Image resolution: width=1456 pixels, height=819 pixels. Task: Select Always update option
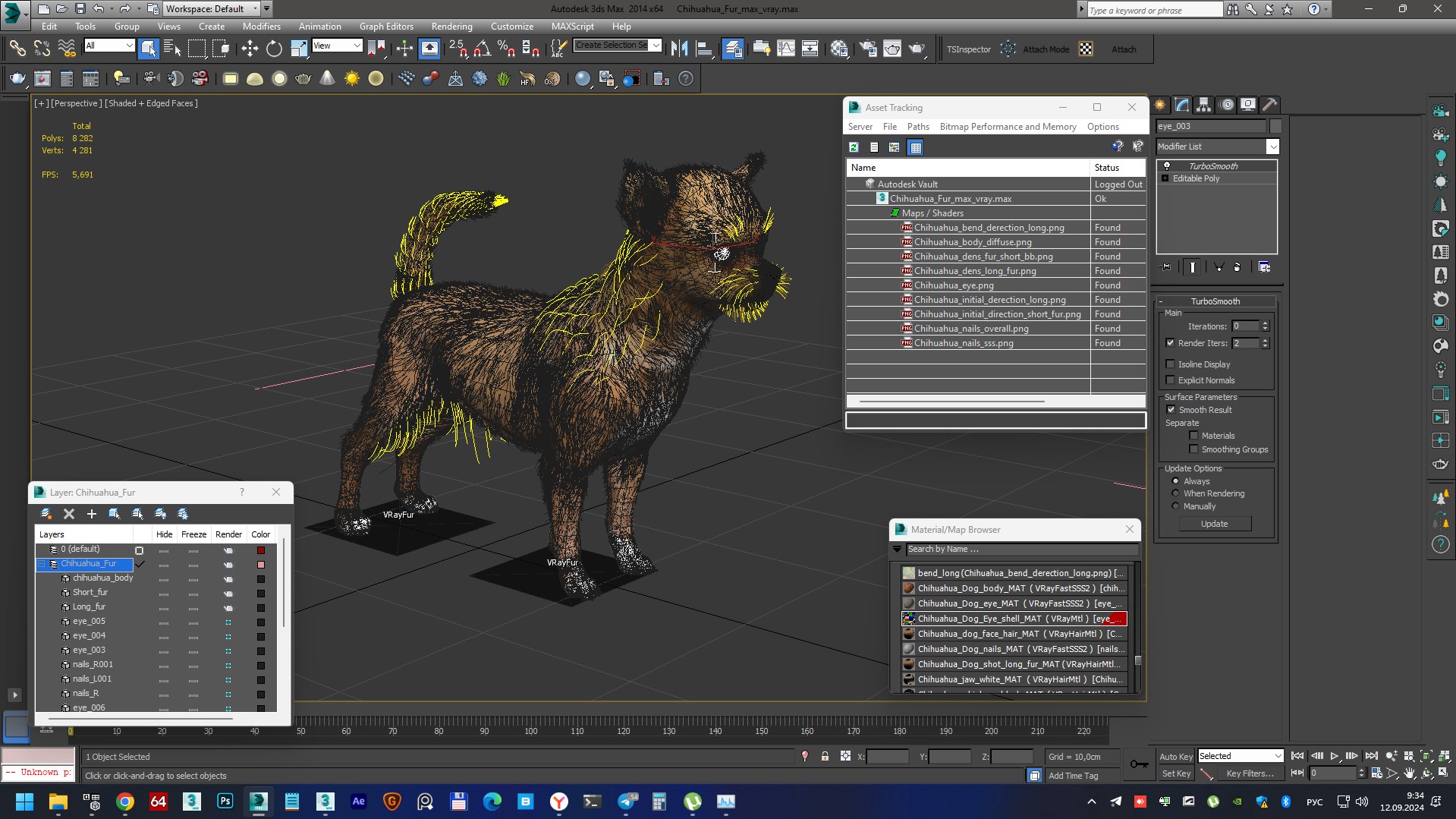(x=1176, y=481)
